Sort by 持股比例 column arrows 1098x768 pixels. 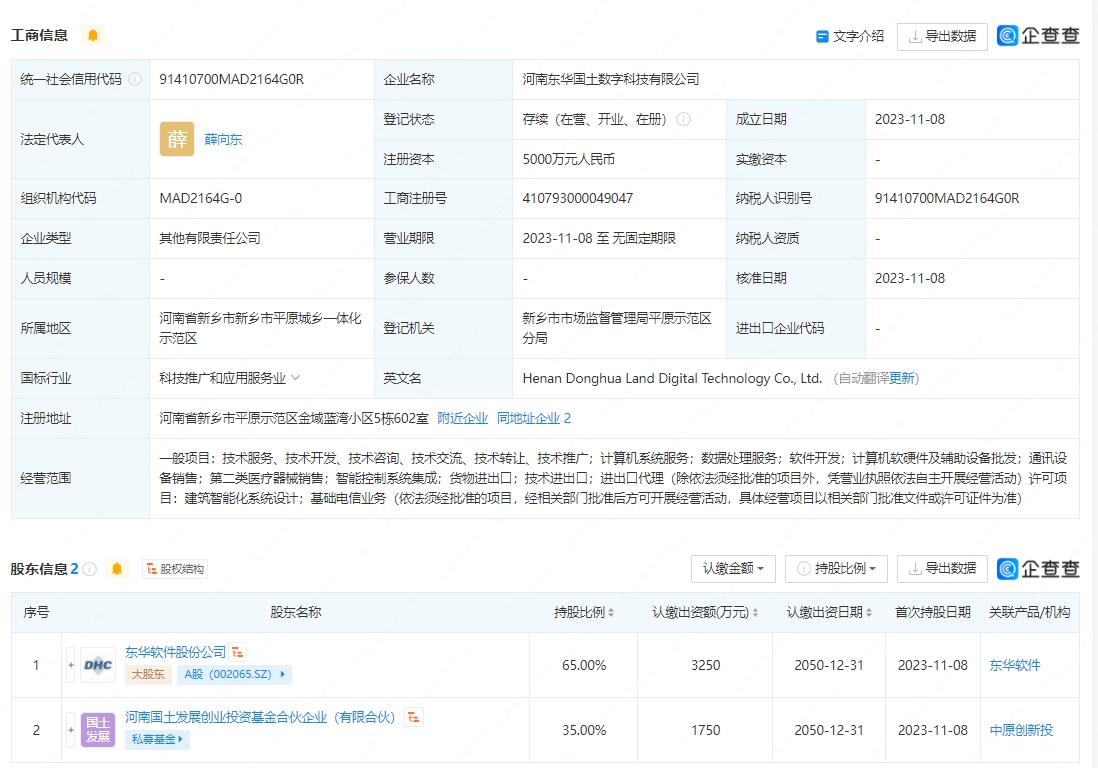(611, 613)
